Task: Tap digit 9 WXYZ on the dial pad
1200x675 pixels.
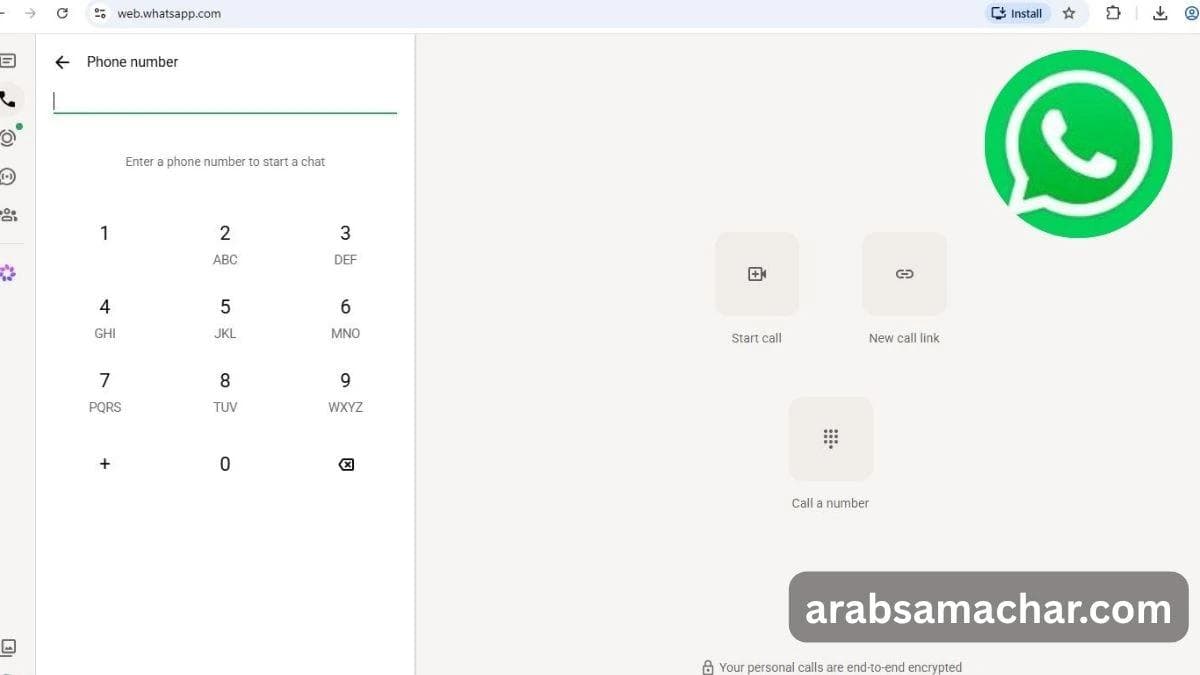Action: pos(345,392)
